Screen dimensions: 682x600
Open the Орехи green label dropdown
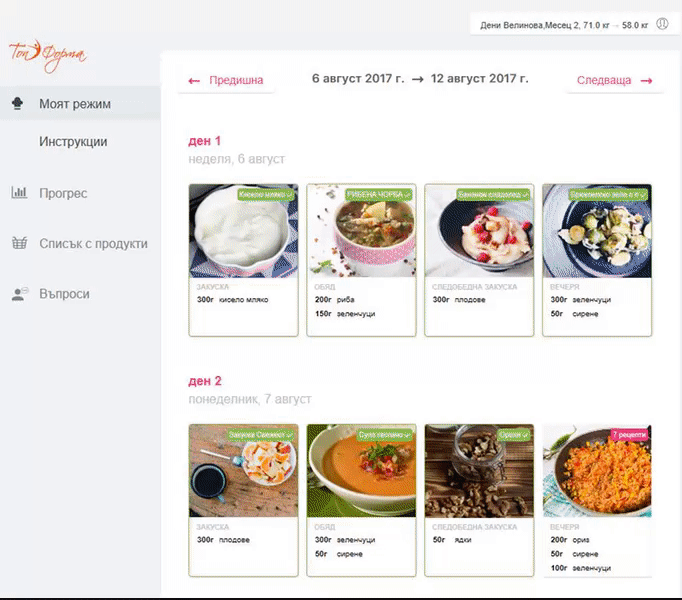[514, 435]
